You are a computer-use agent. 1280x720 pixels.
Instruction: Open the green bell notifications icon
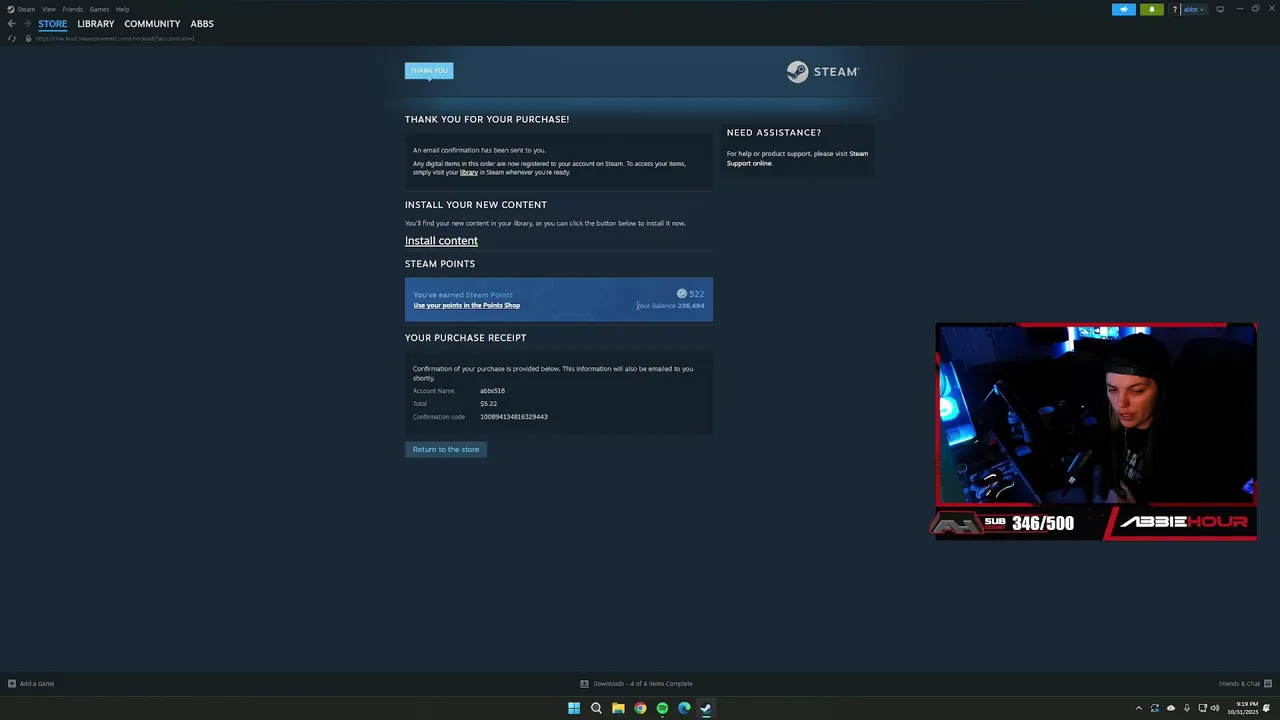point(1152,9)
